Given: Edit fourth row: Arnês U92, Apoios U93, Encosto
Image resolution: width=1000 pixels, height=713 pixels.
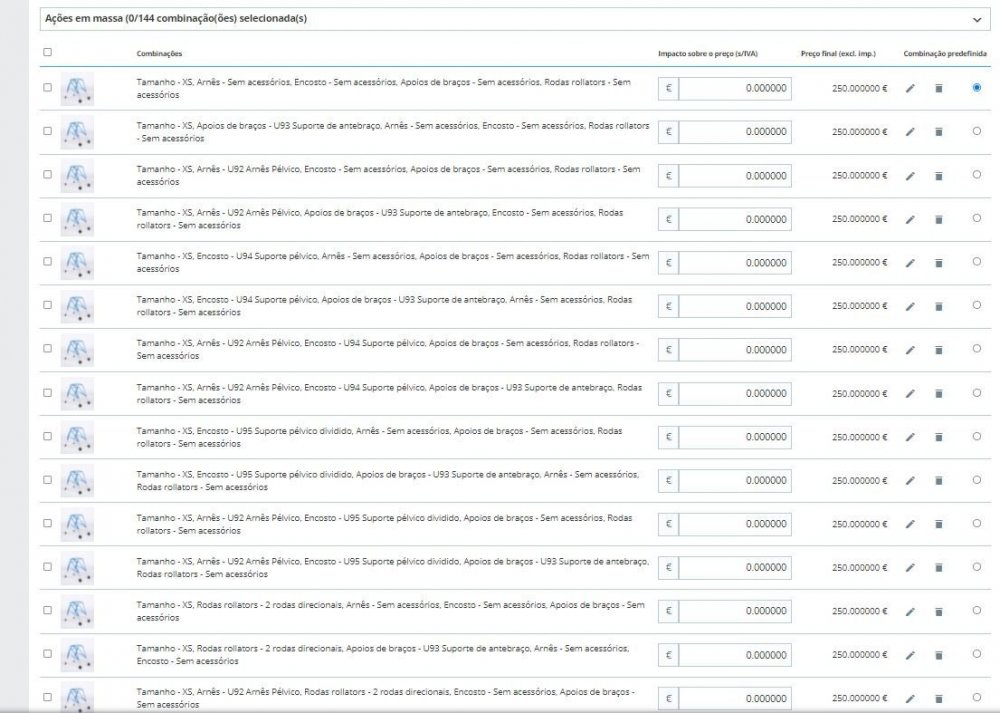Looking at the screenshot, I should point(910,219).
